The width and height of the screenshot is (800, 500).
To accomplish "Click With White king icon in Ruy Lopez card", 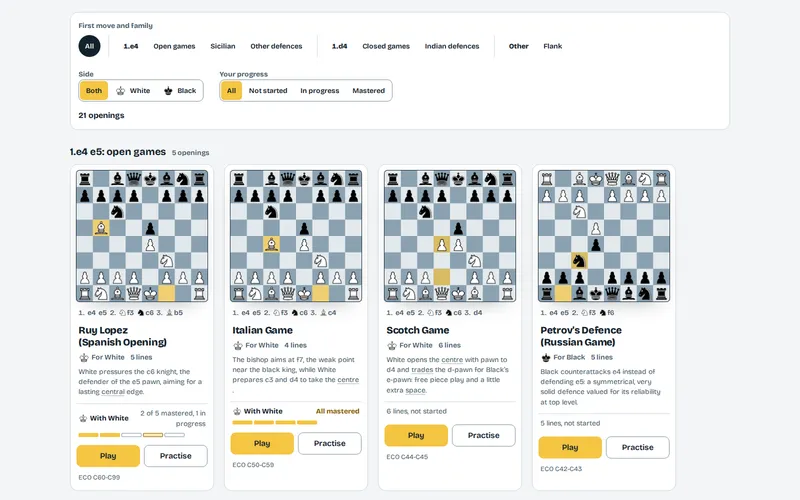I will pos(83,418).
